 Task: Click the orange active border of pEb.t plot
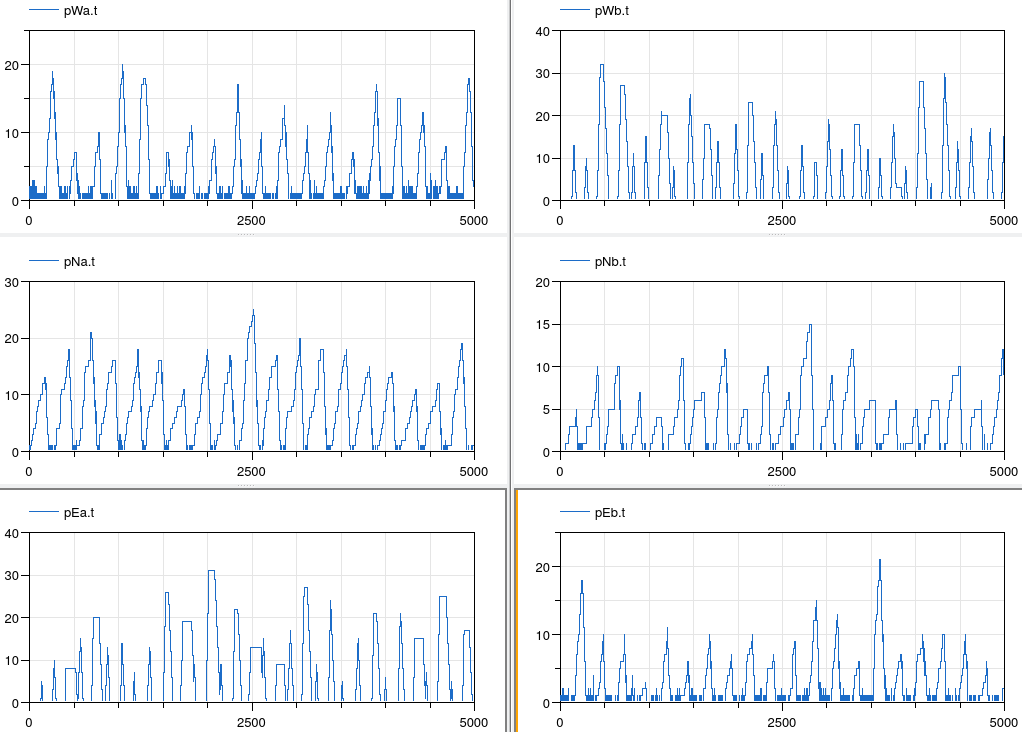tap(516, 610)
